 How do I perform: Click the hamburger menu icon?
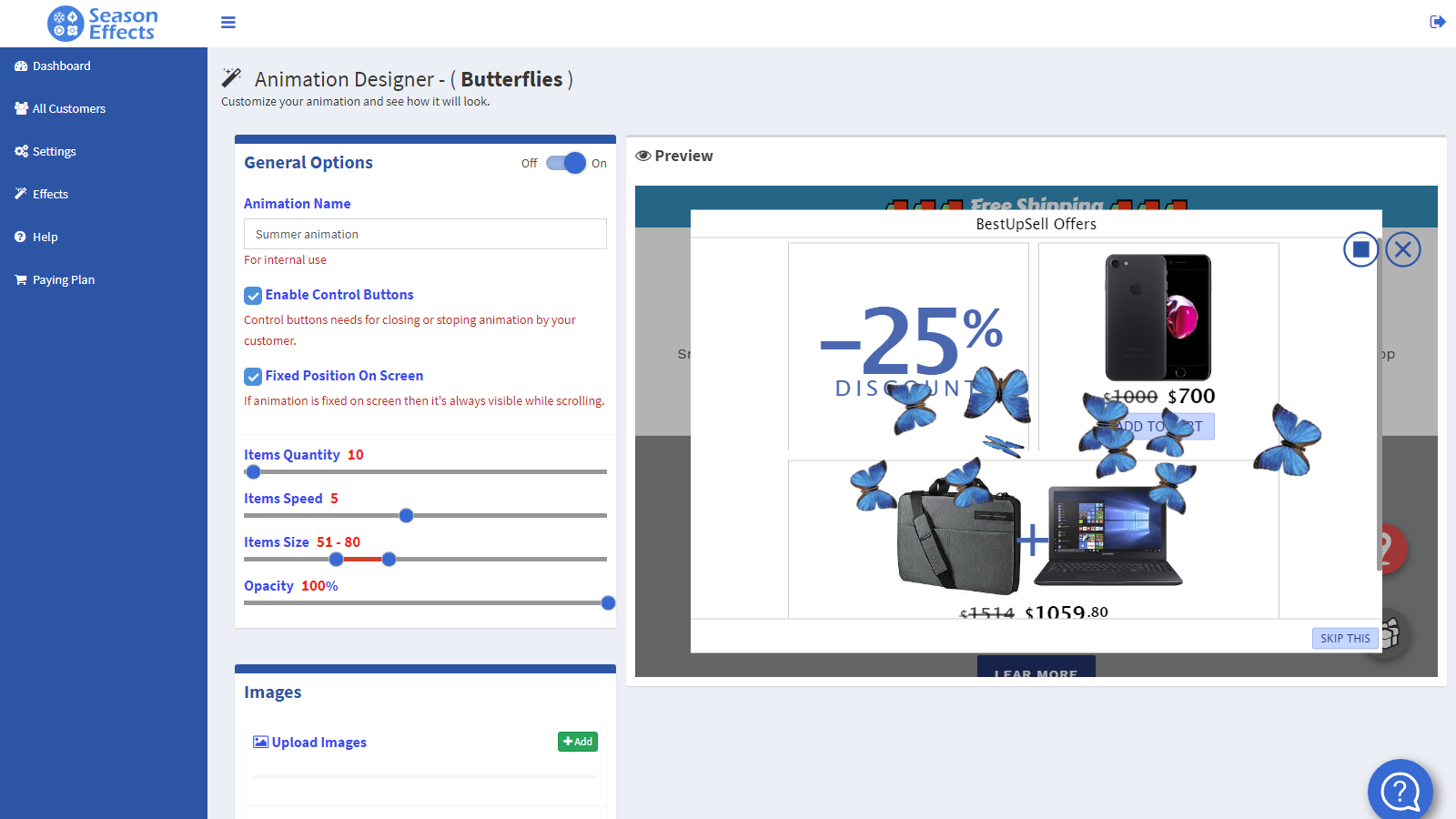(228, 23)
